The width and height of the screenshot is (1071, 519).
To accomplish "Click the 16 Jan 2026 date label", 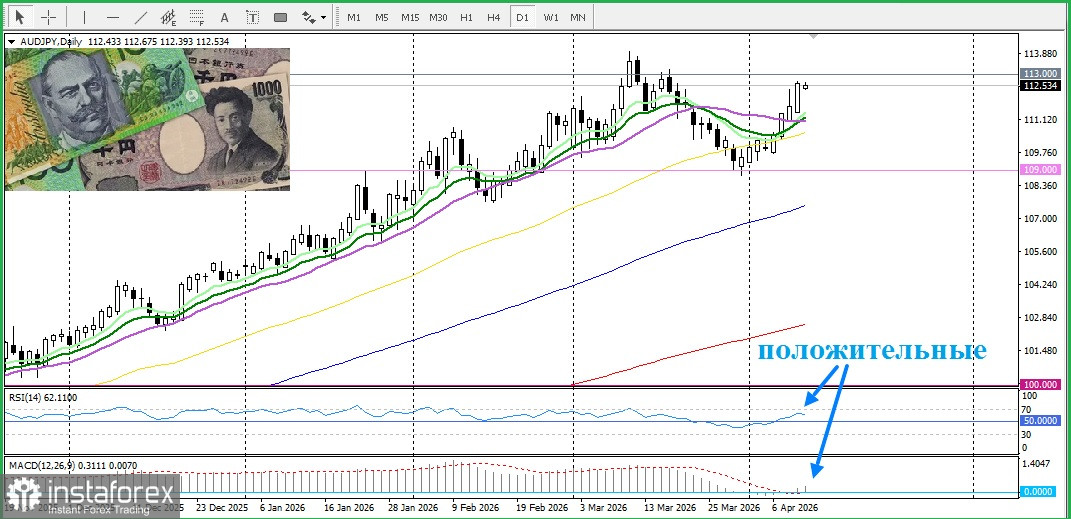I will (x=348, y=508).
